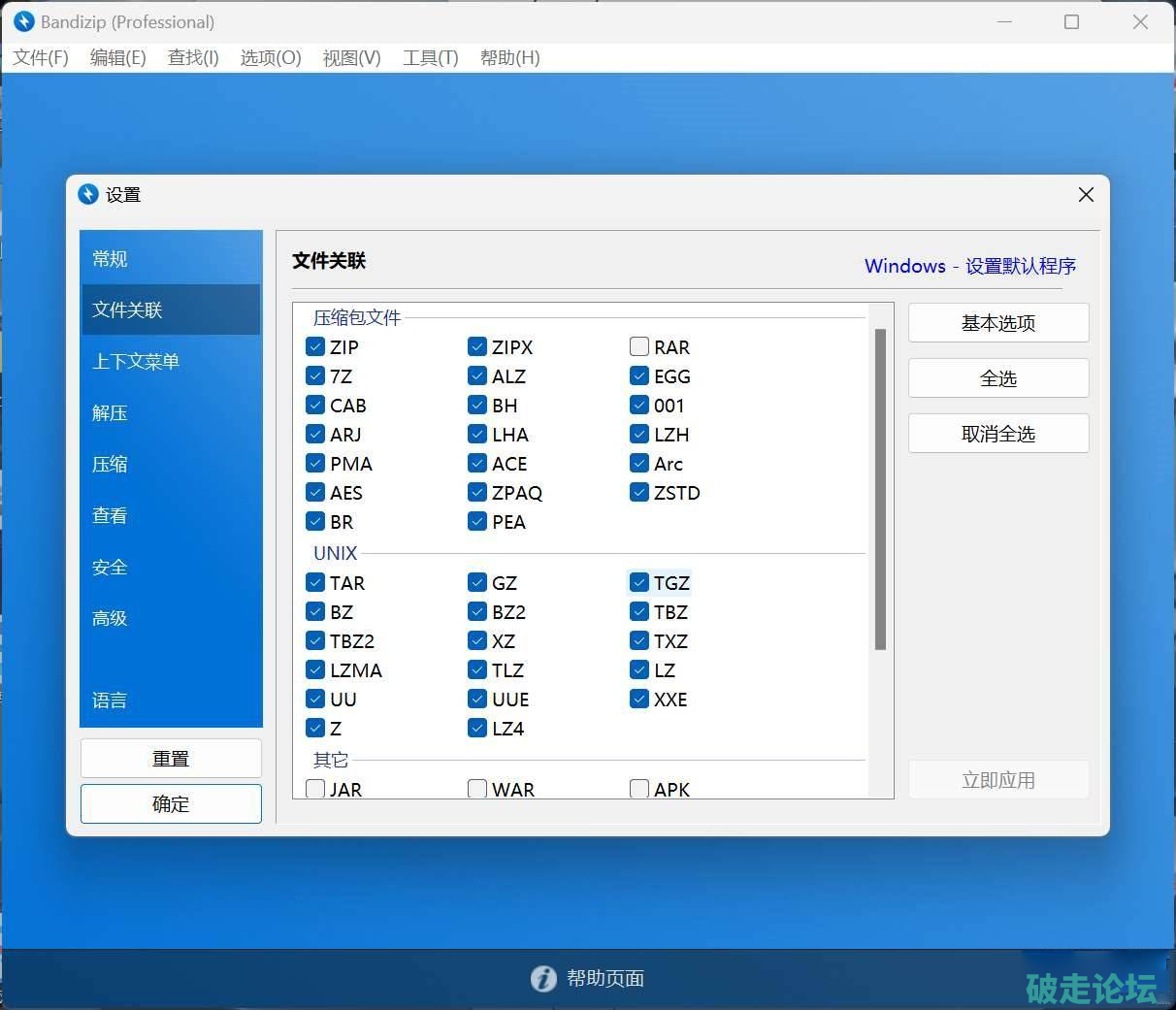Uncheck the ZIP file association
Screen dimensions: 1176x1010
315,346
